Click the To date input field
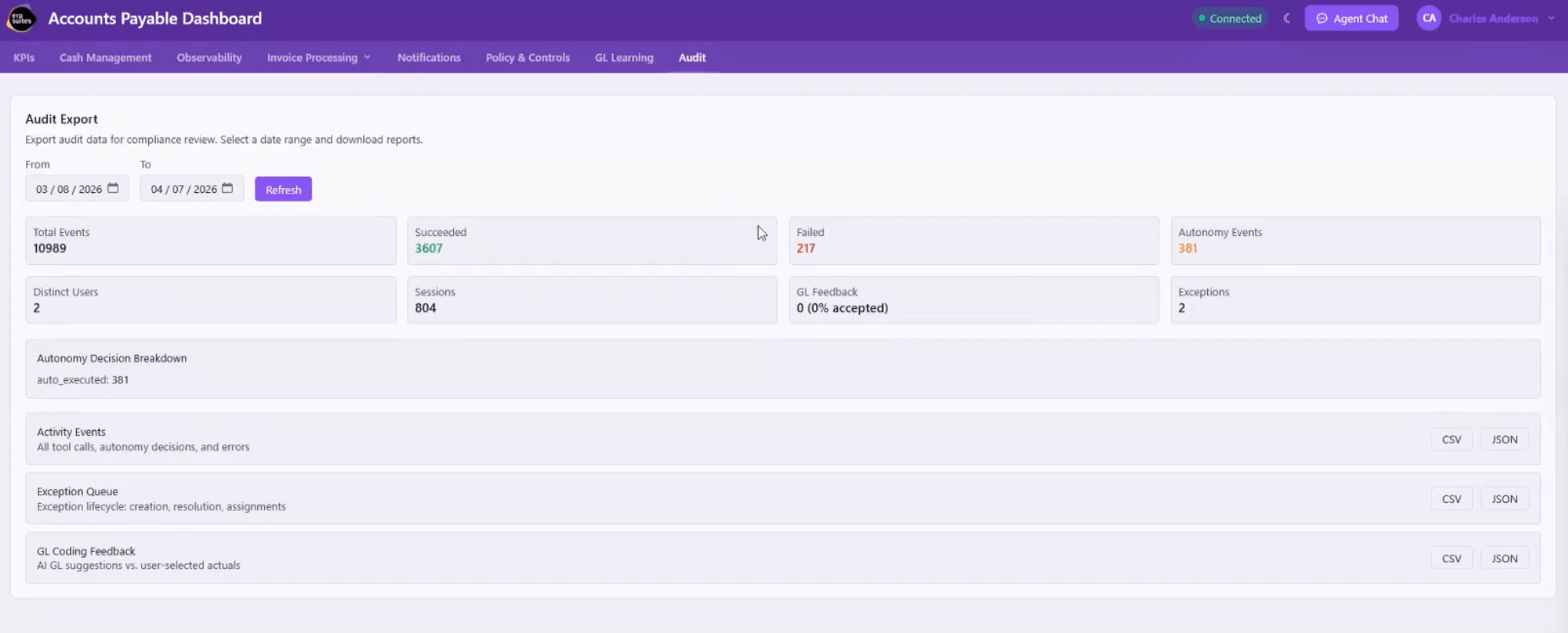Screen dimensions: 1568x633 click(192, 189)
